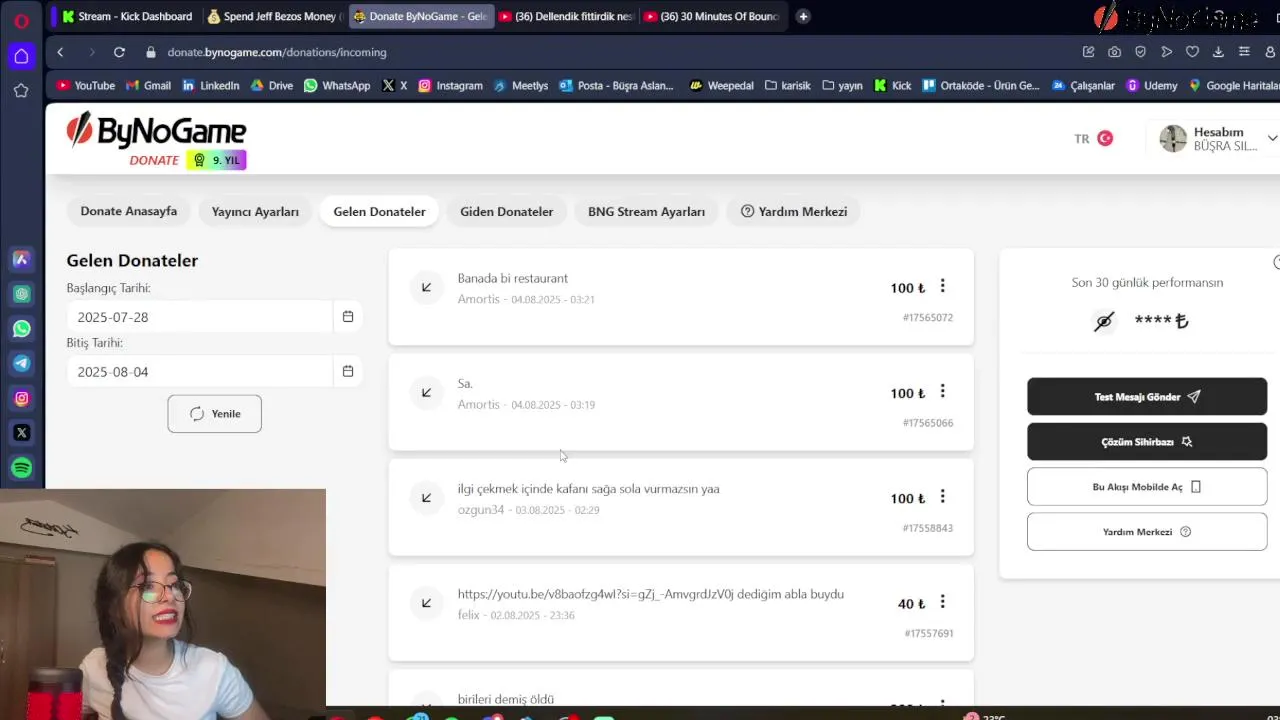Click Test Mesajı Gönder button
Screen dimensions: 1280x720
[1147, 396]
